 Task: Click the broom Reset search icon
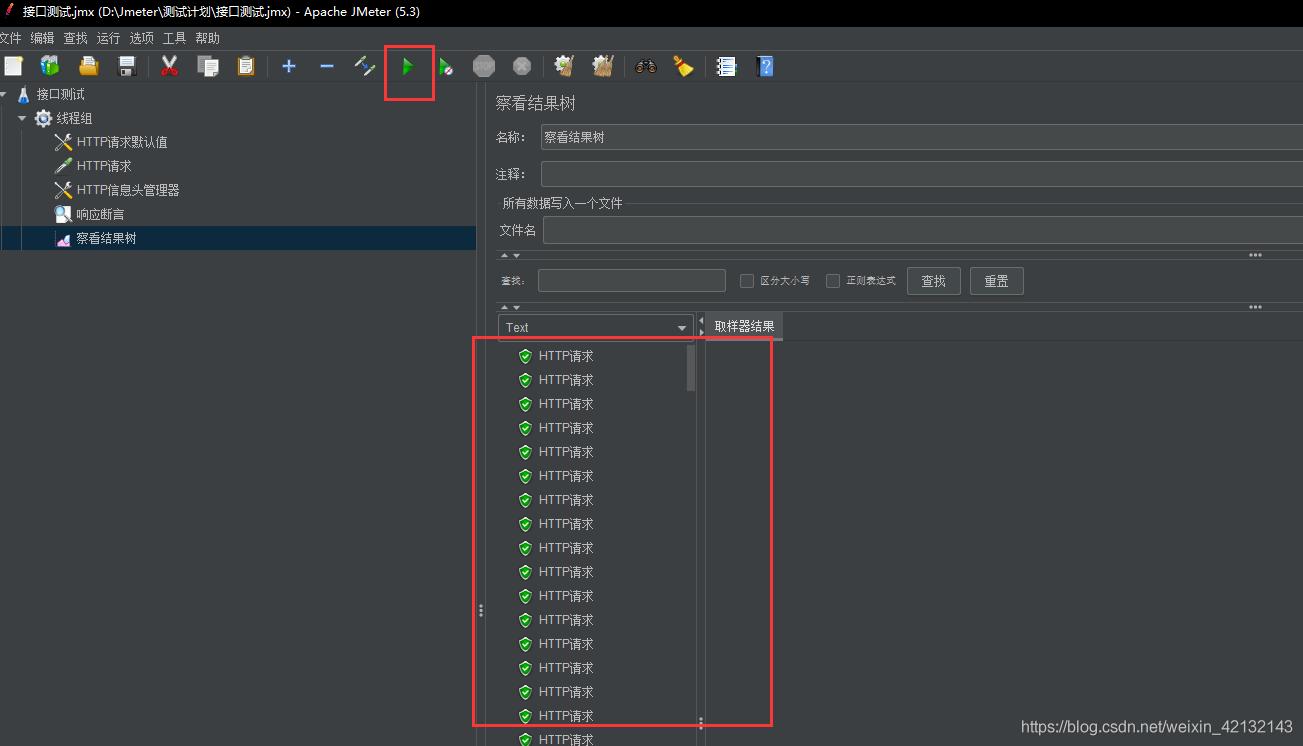[684, 67]
